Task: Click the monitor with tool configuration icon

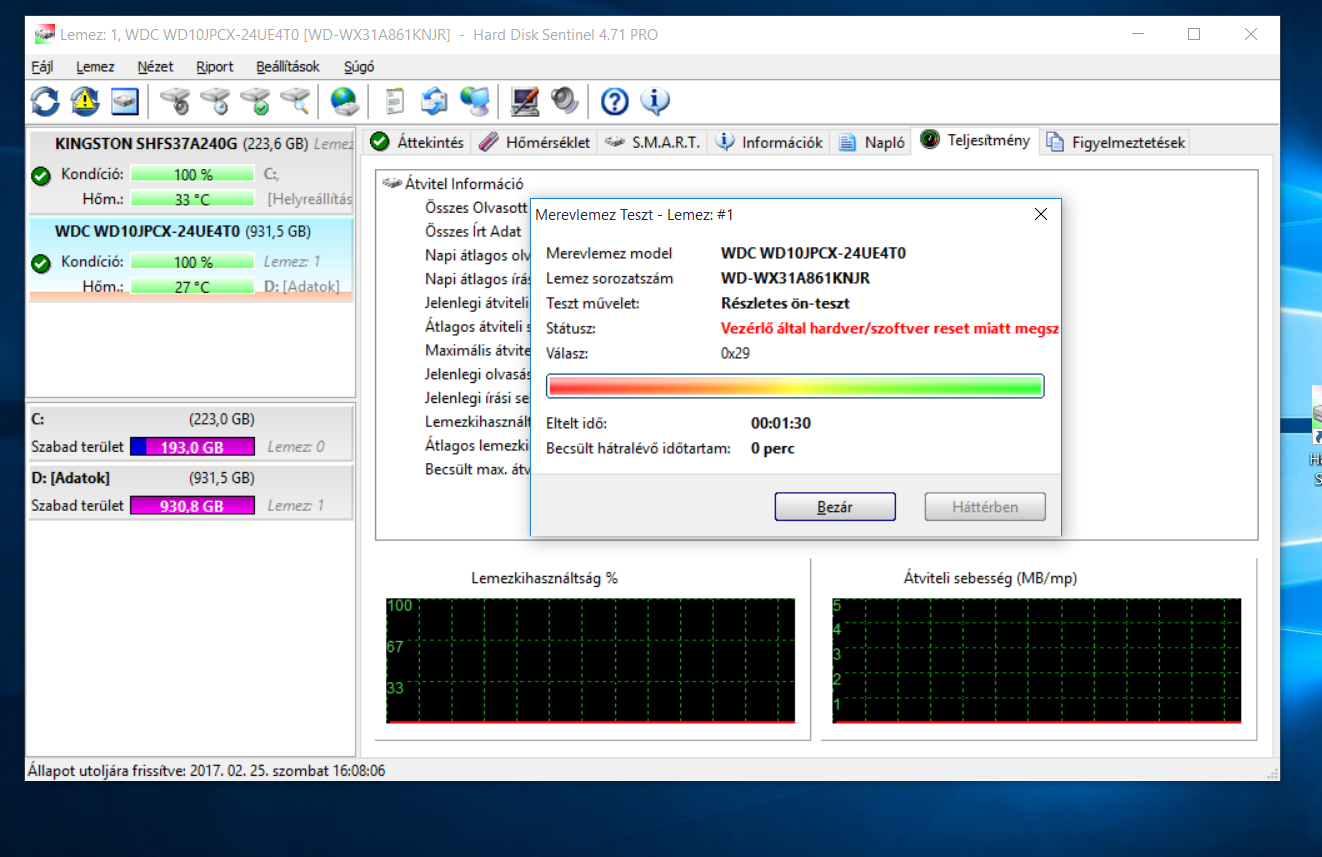Action: coord(525,101)
